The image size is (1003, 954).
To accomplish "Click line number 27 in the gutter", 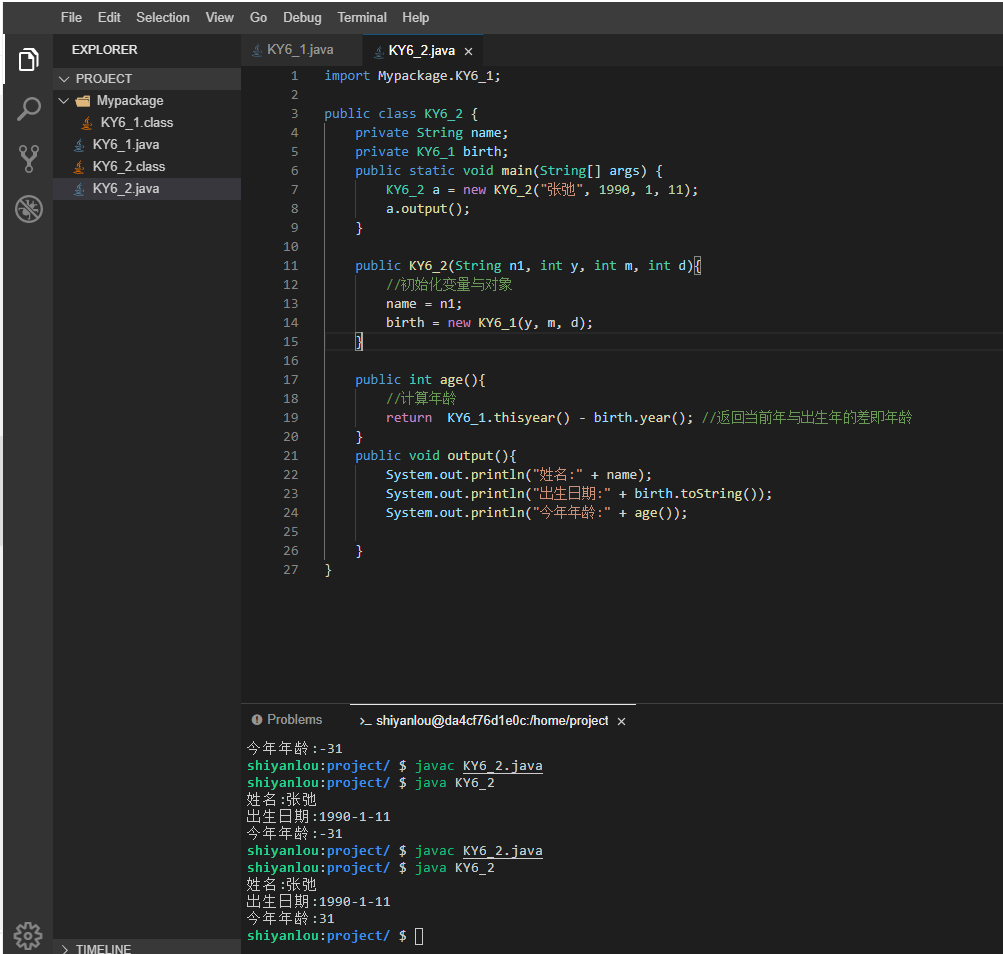I will [290, 570].
